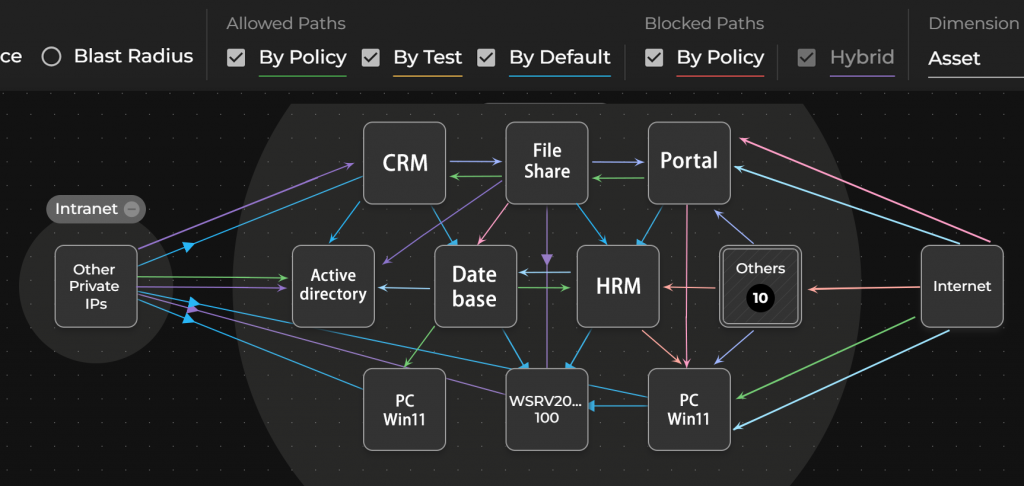Click the WSRV20 server node
Viewport: 1024px width, 486px height.
[547, 409]
